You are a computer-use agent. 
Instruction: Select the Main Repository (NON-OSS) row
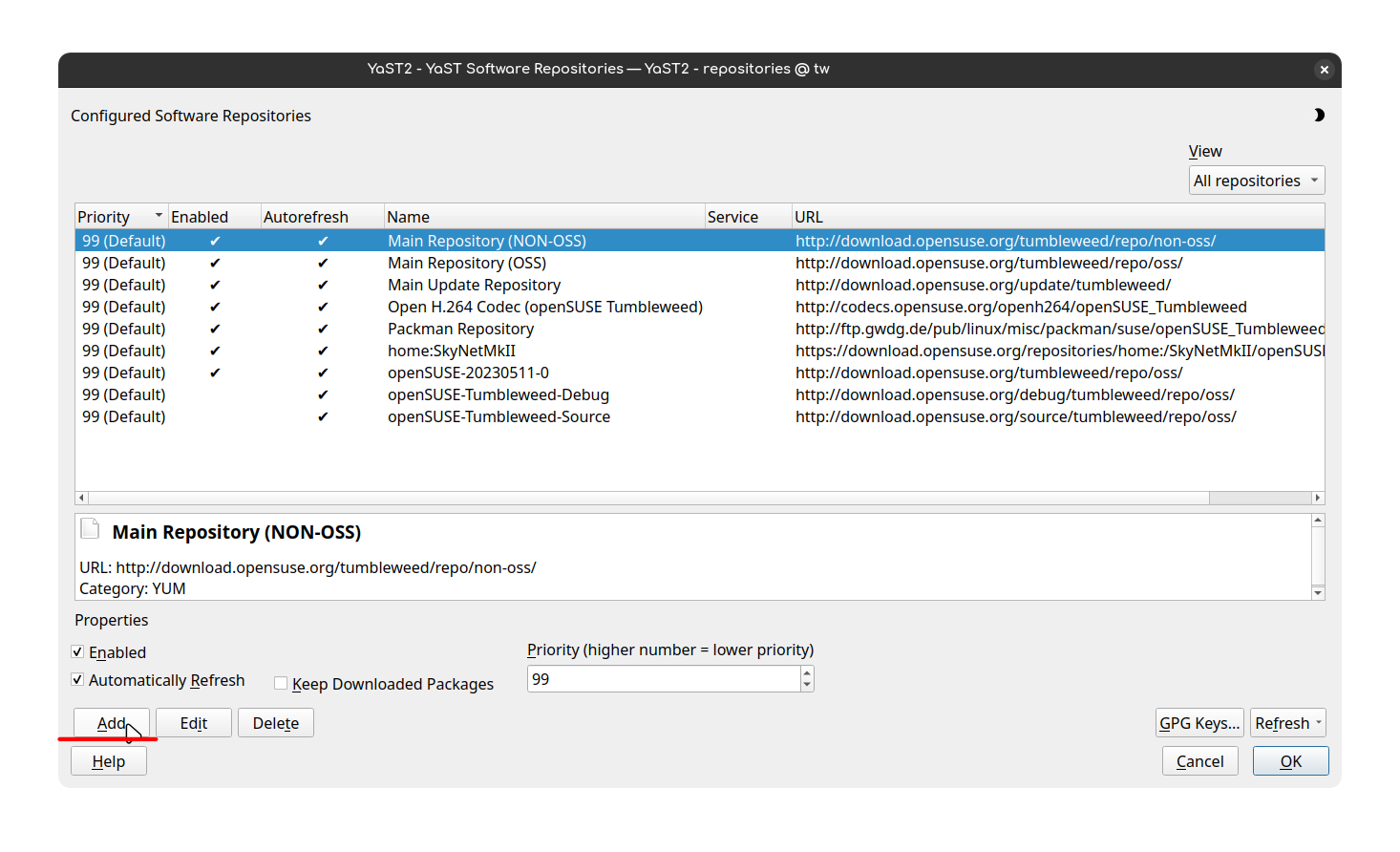pyautogui.click(x=699, y=241)
